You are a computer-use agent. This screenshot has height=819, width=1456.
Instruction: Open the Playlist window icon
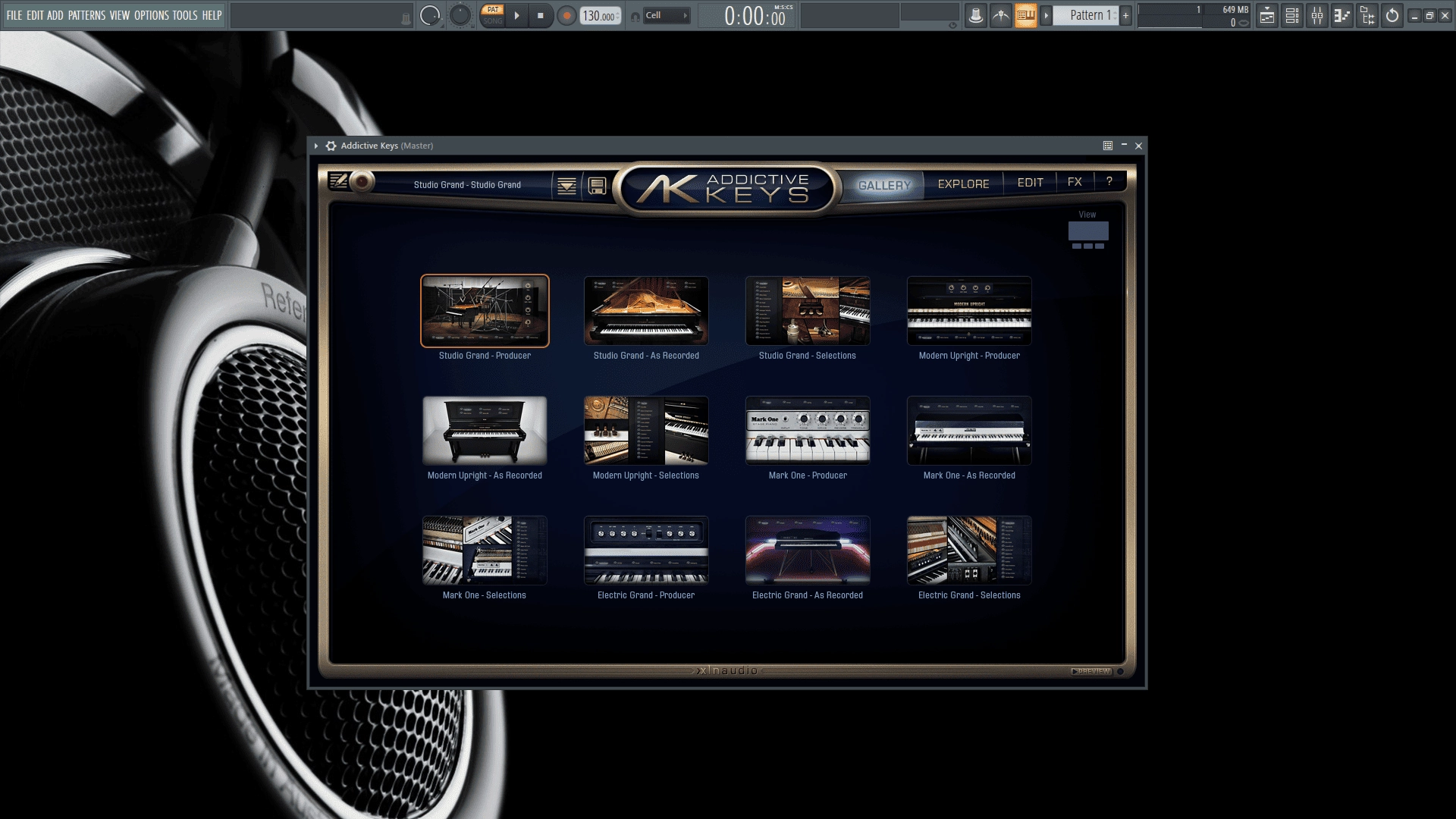click(x=1266, y=15)
